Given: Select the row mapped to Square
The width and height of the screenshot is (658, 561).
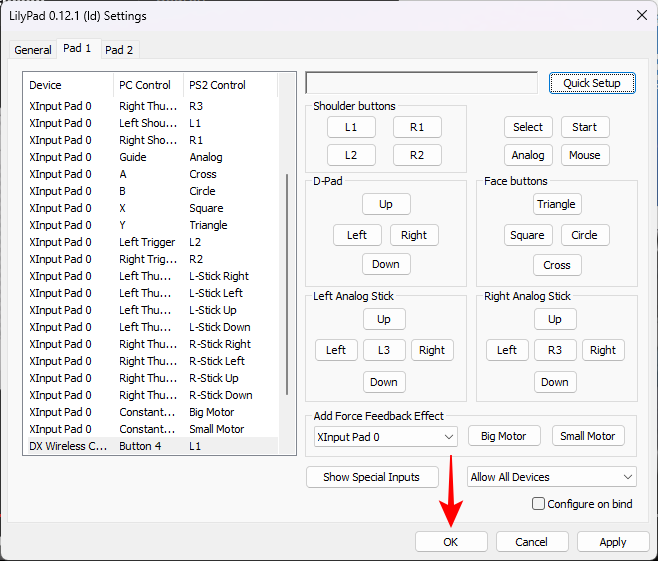Looking at the screenshot, I should (x=153, y=208).
